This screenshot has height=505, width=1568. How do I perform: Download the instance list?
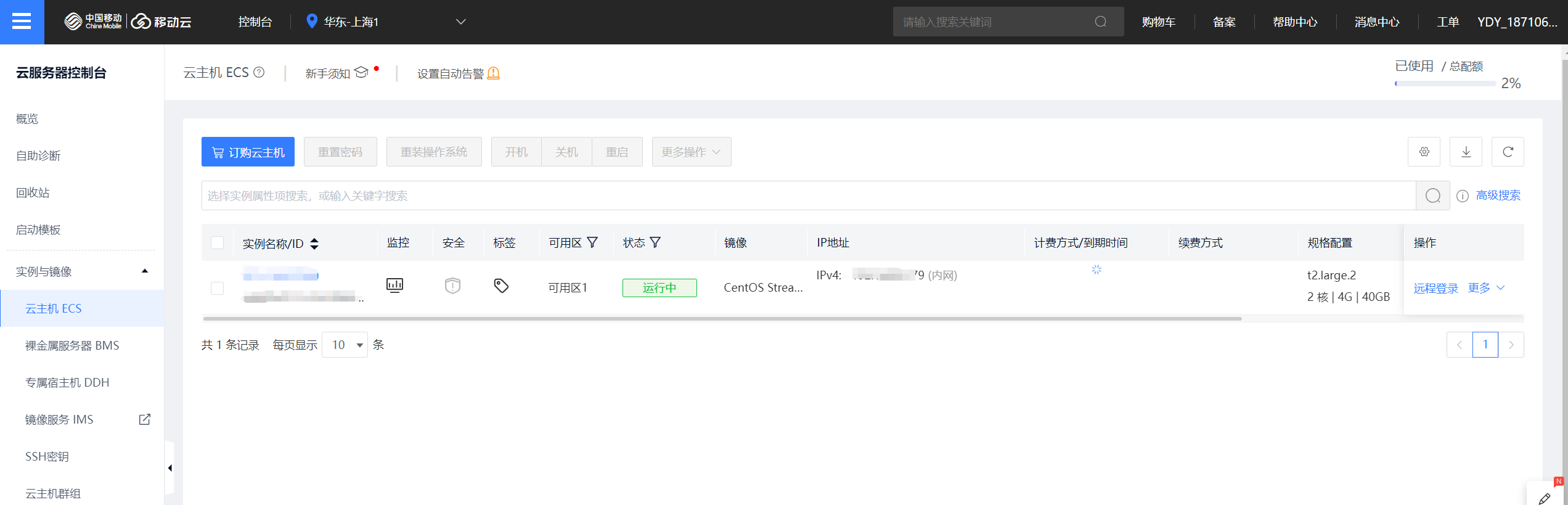coord(1466,152)
